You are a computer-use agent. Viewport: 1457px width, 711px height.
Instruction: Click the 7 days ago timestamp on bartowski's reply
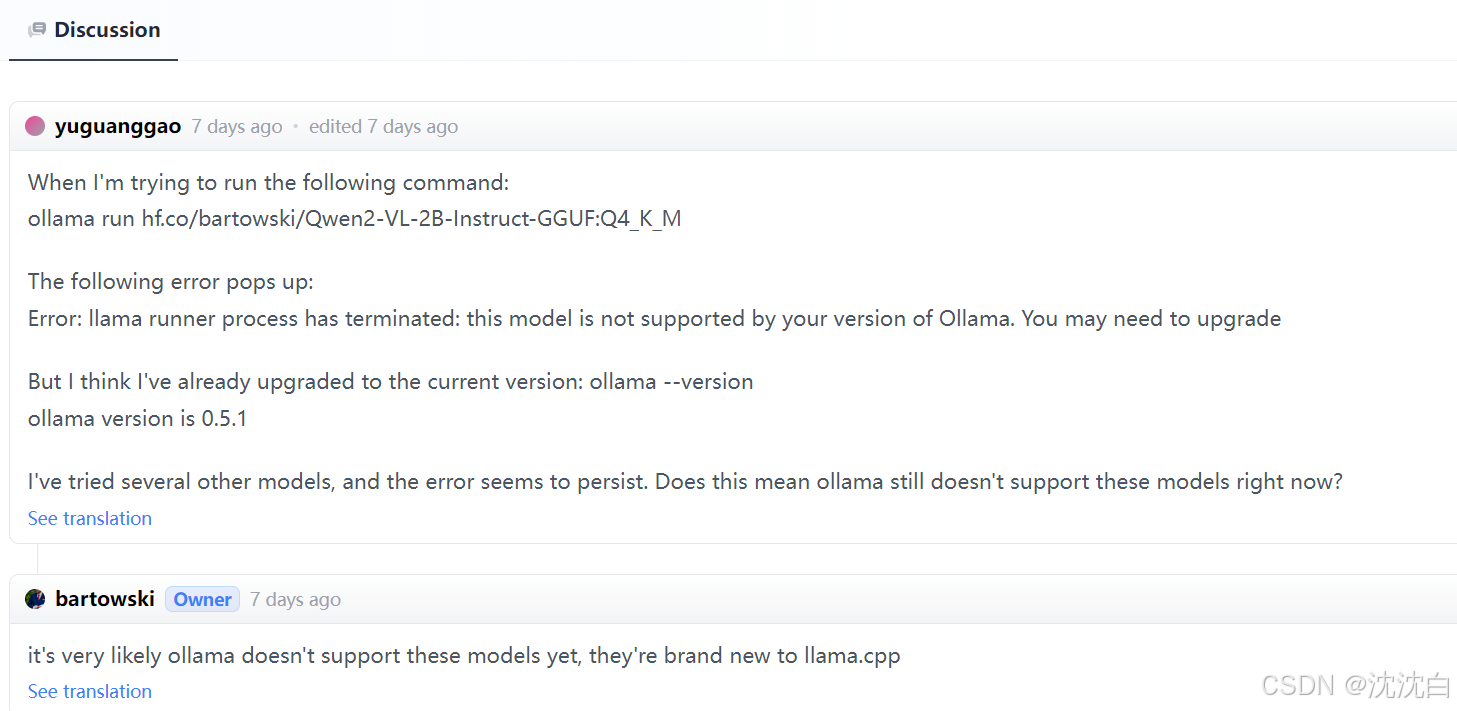coord(294,598)
